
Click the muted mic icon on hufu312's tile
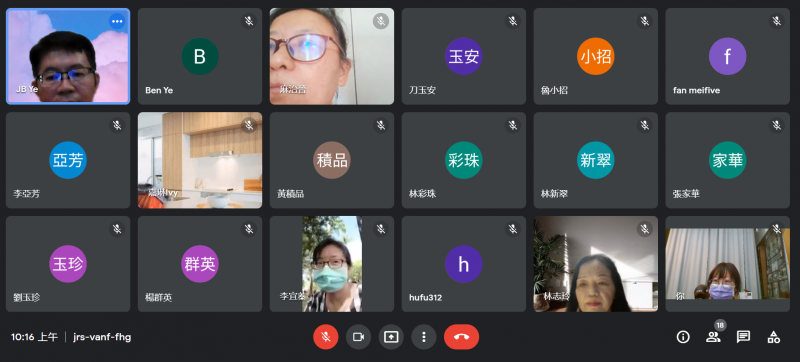click(513, 229)
